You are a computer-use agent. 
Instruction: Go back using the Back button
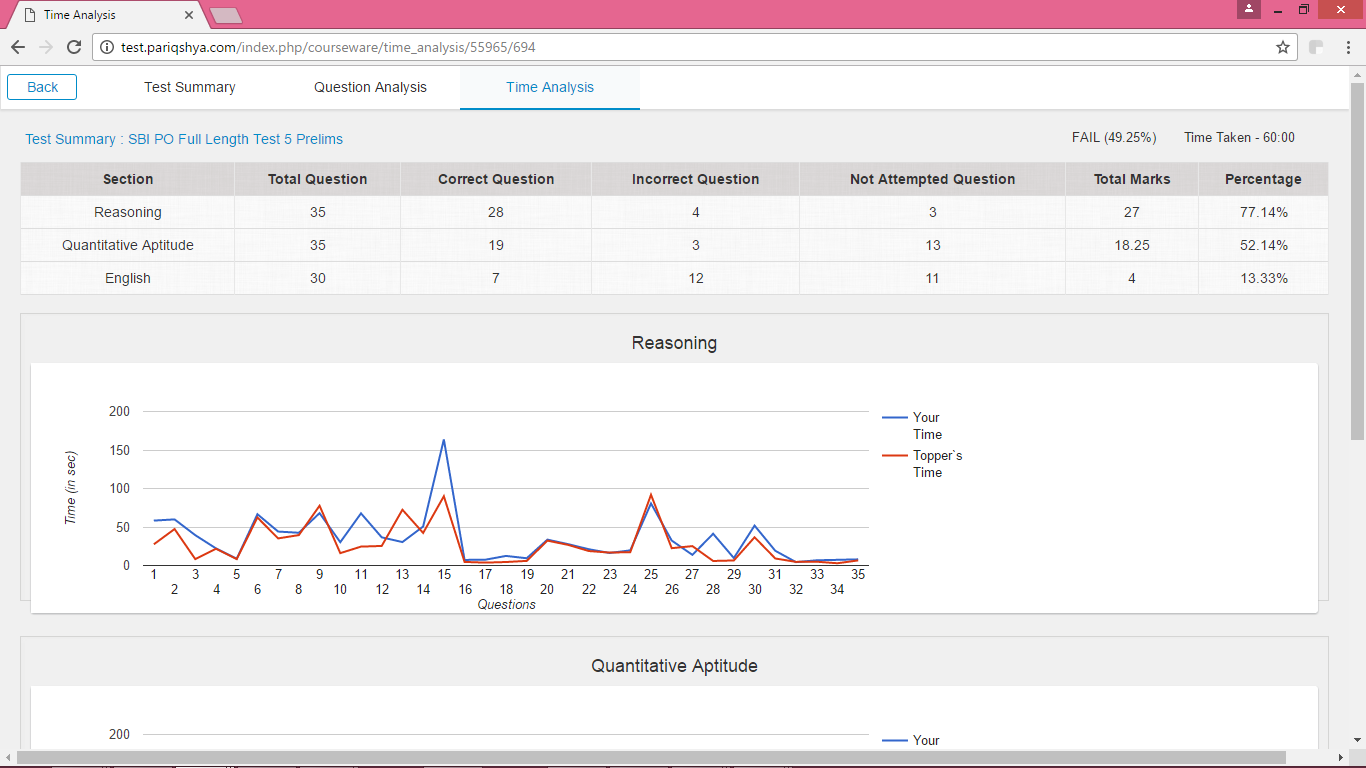[x=42, y=87]
